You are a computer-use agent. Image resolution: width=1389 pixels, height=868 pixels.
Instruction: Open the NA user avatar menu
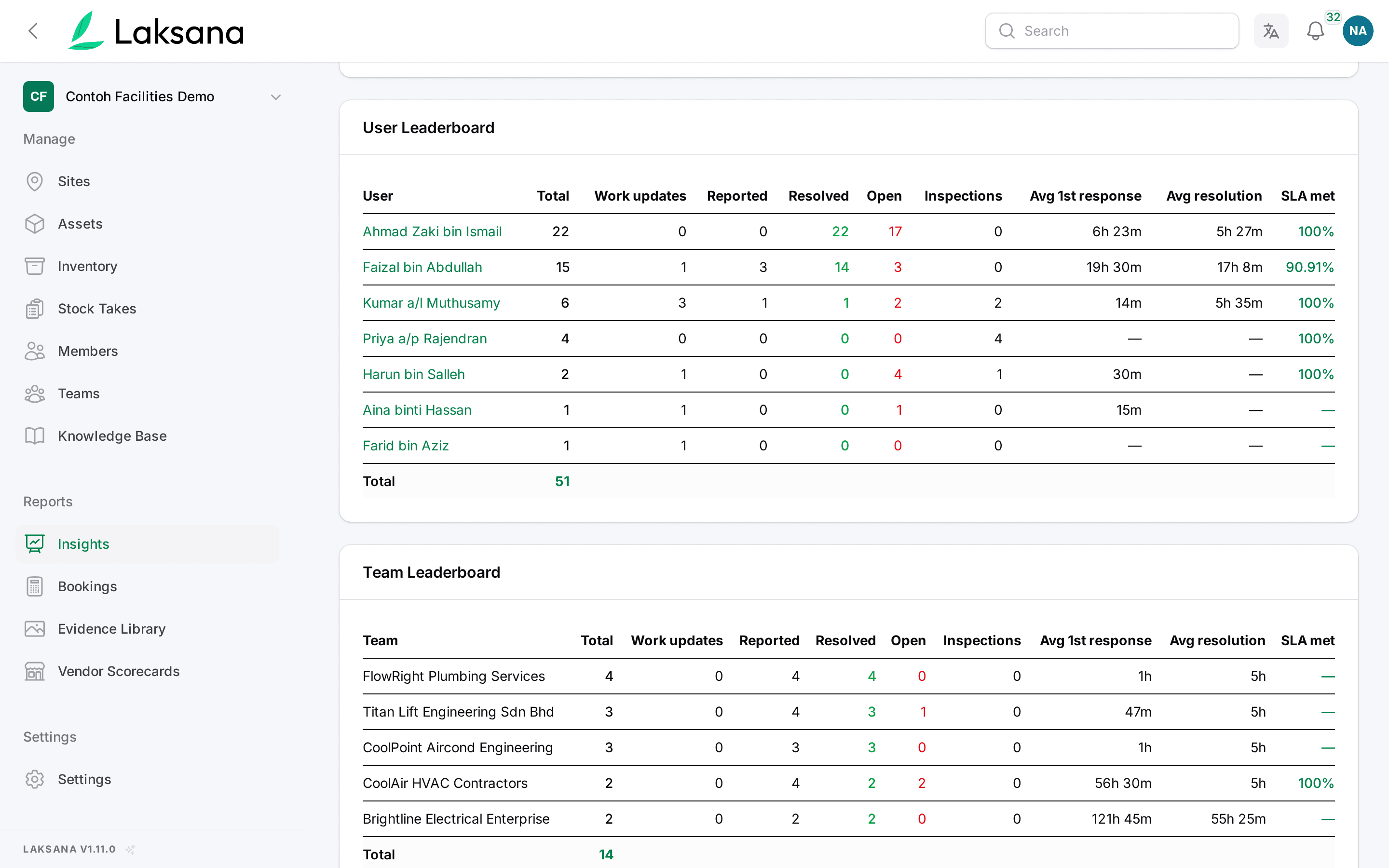tap(1358, 31)
